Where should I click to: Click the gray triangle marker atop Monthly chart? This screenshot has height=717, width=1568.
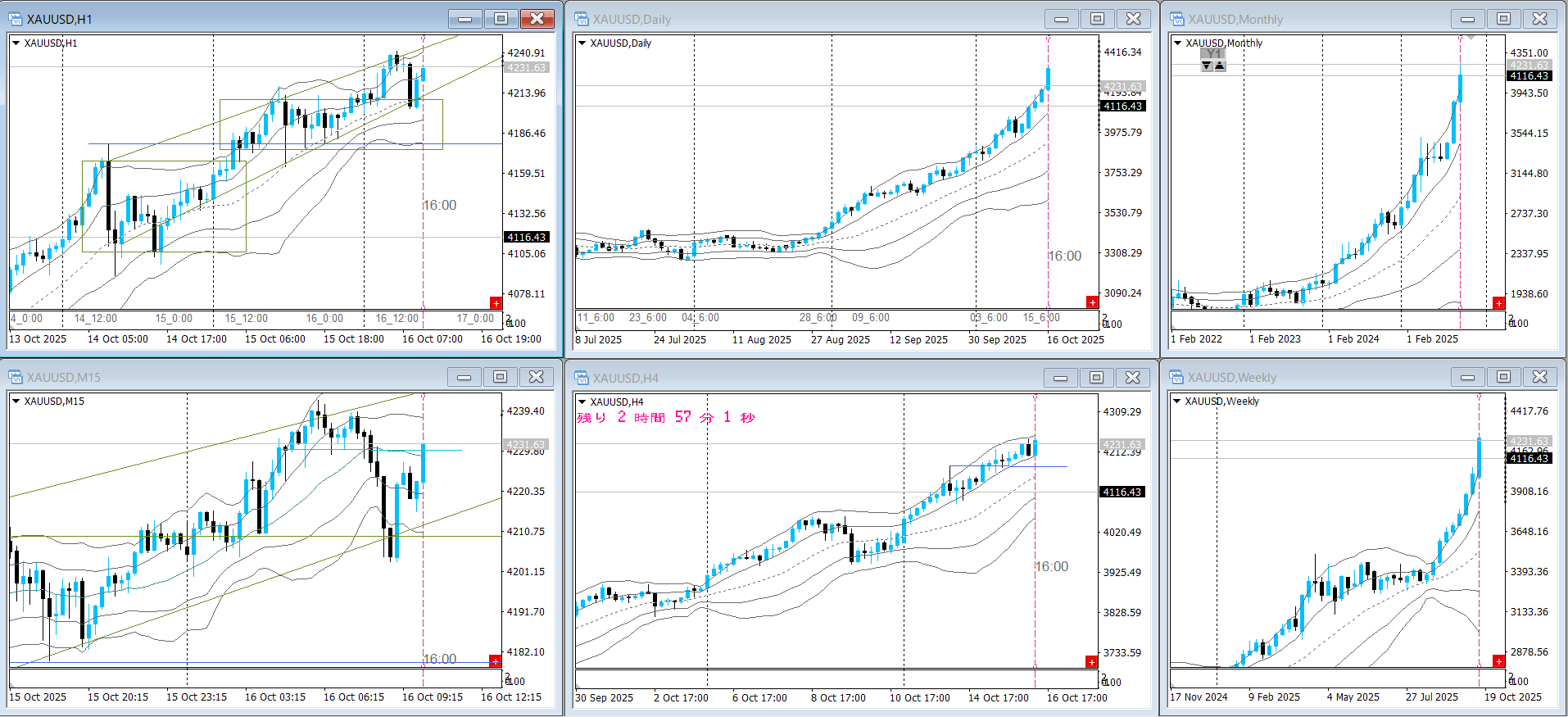click(1471, 38)
